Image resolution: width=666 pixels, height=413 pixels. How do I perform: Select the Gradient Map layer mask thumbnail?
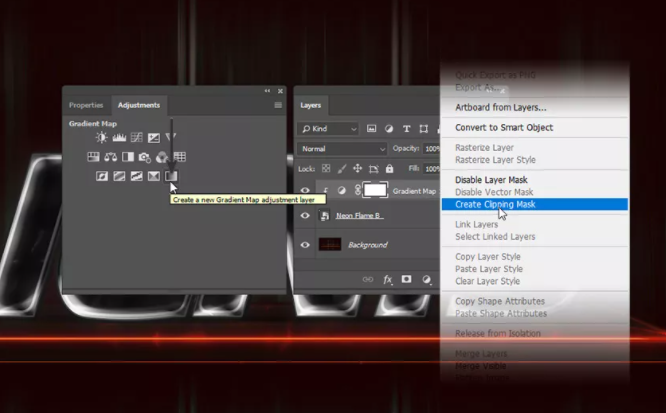point(375,190)
